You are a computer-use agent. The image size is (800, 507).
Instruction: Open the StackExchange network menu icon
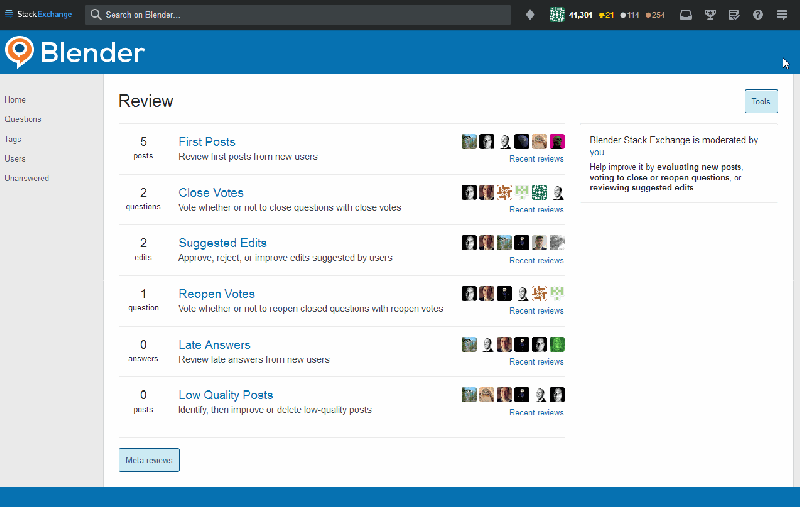pos(9,14)
